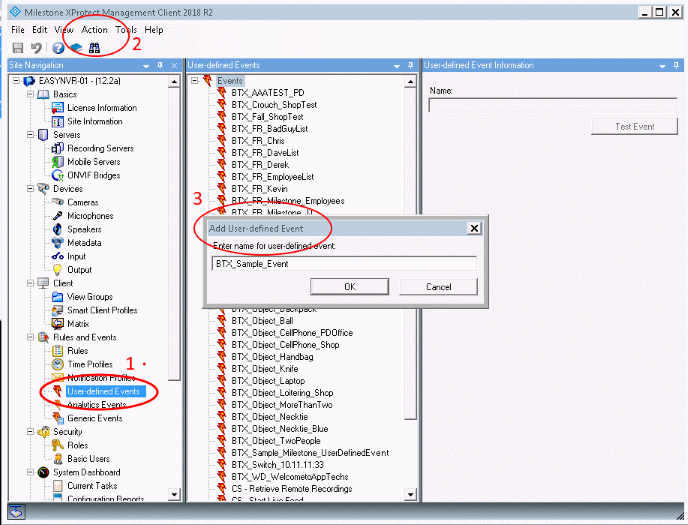Click the Test Event button
Image resolution: width=688 pixels, height=525 pixels.
click(634, 127)
